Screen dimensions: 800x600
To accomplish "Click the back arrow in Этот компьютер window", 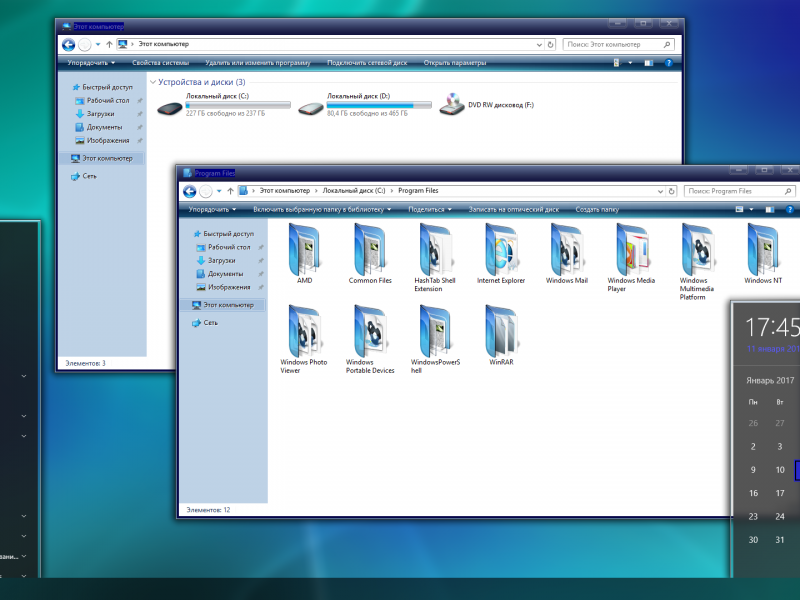I will [68, 45].
